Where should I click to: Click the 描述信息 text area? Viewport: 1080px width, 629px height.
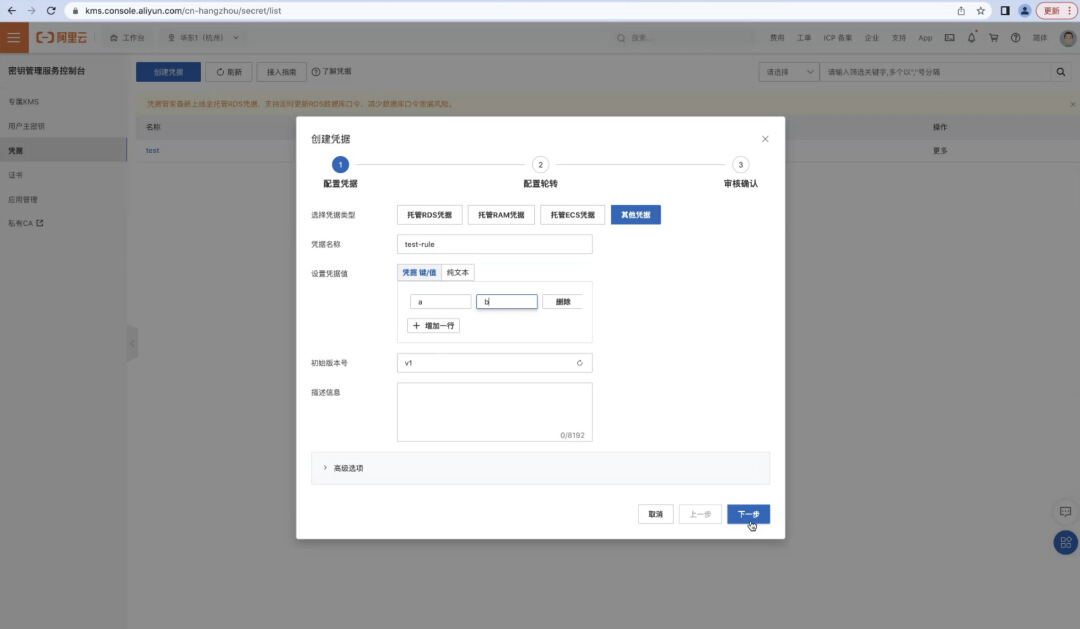click(x=495, y=412)
